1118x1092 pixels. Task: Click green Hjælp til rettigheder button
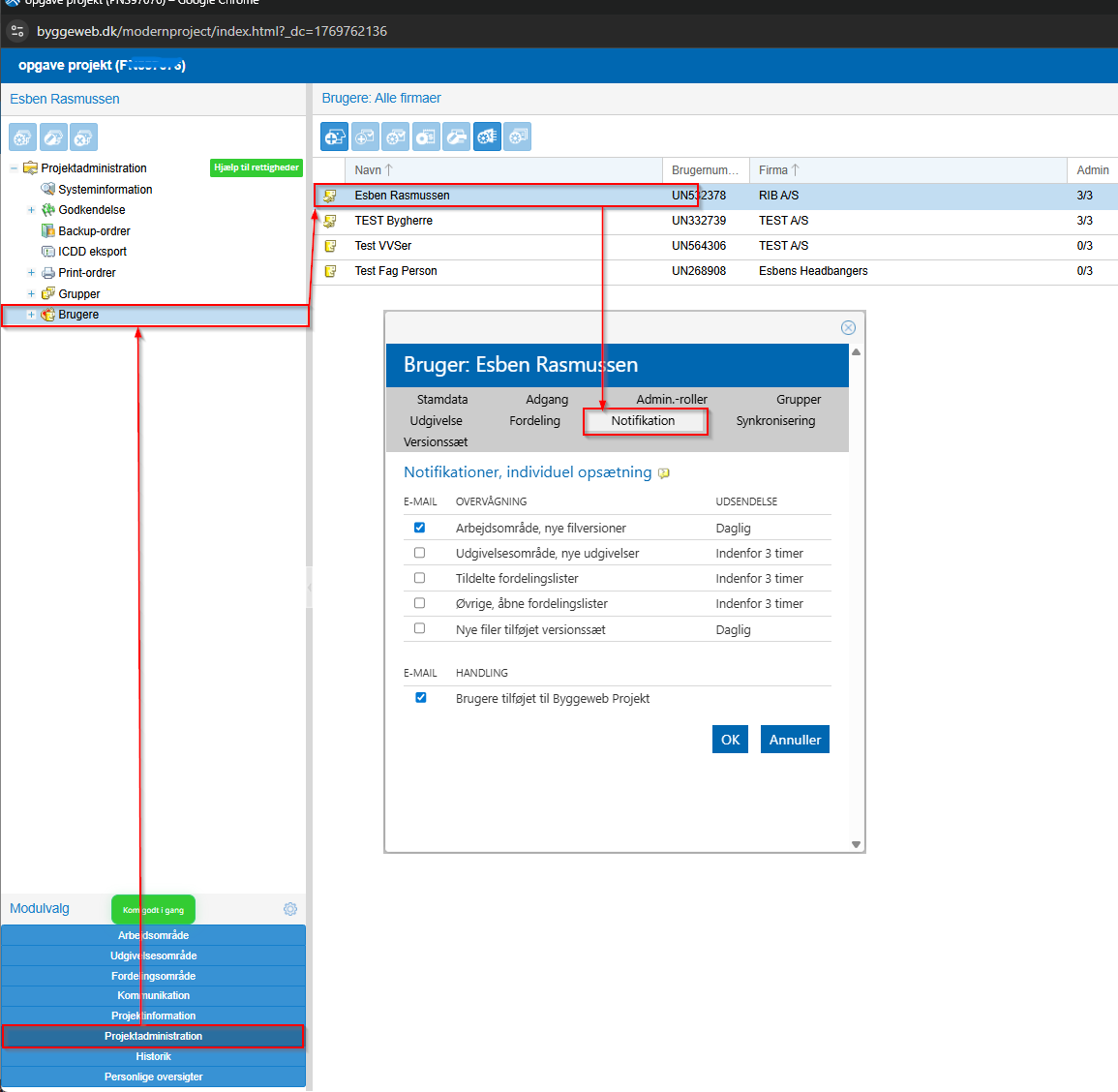pos(257,167)
